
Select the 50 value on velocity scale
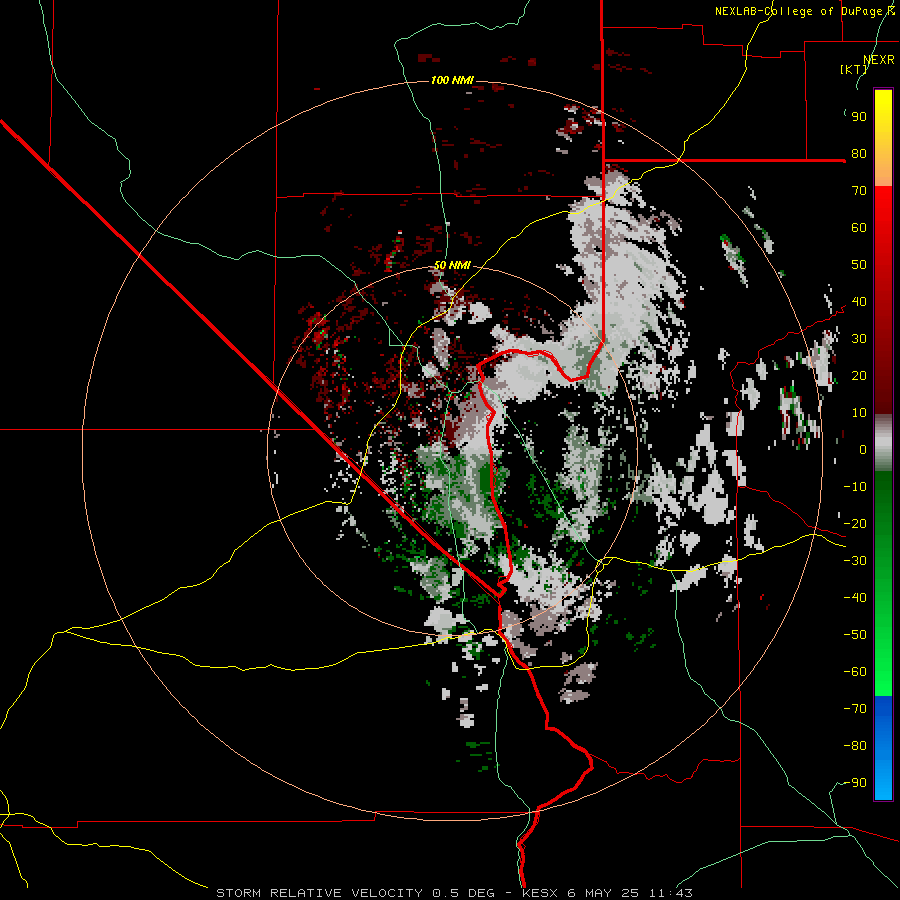click(859, 265)
